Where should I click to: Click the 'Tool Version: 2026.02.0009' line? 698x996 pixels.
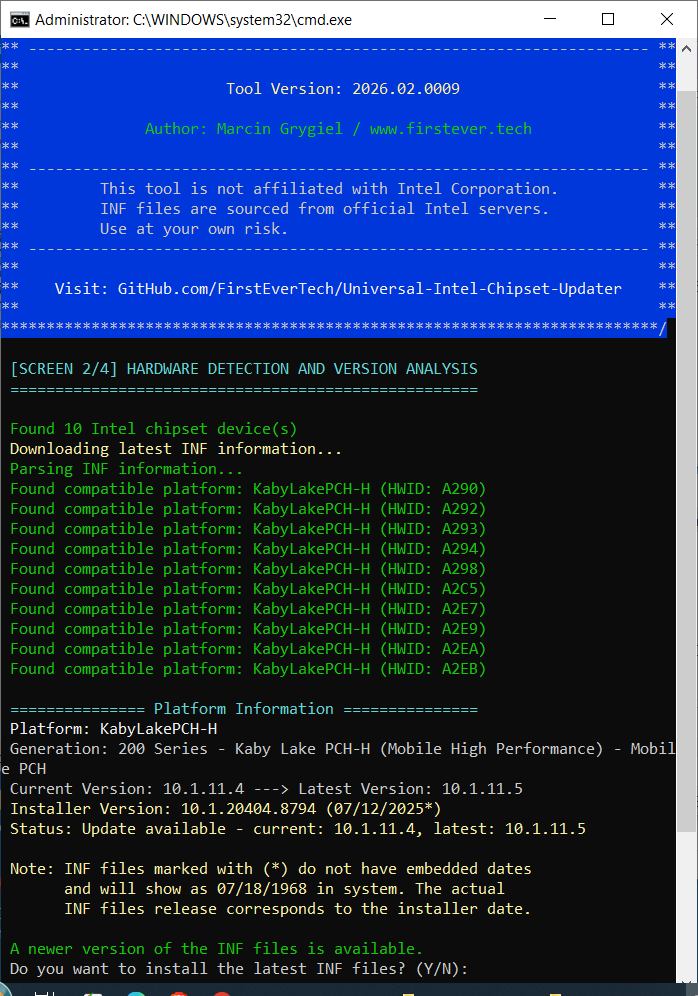click(x=343, y=89)
